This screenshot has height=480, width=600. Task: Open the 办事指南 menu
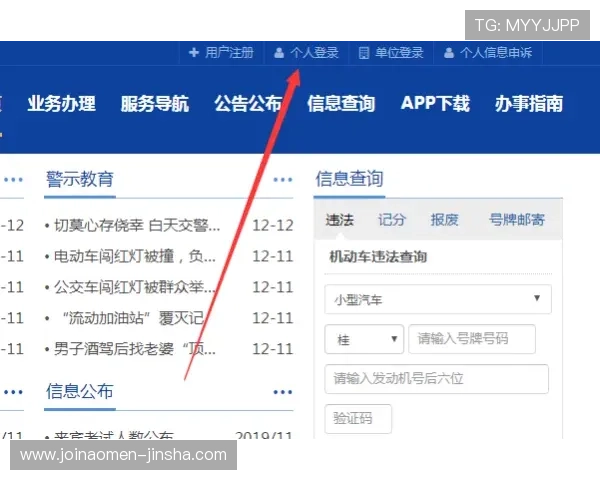tap(529, 104)
